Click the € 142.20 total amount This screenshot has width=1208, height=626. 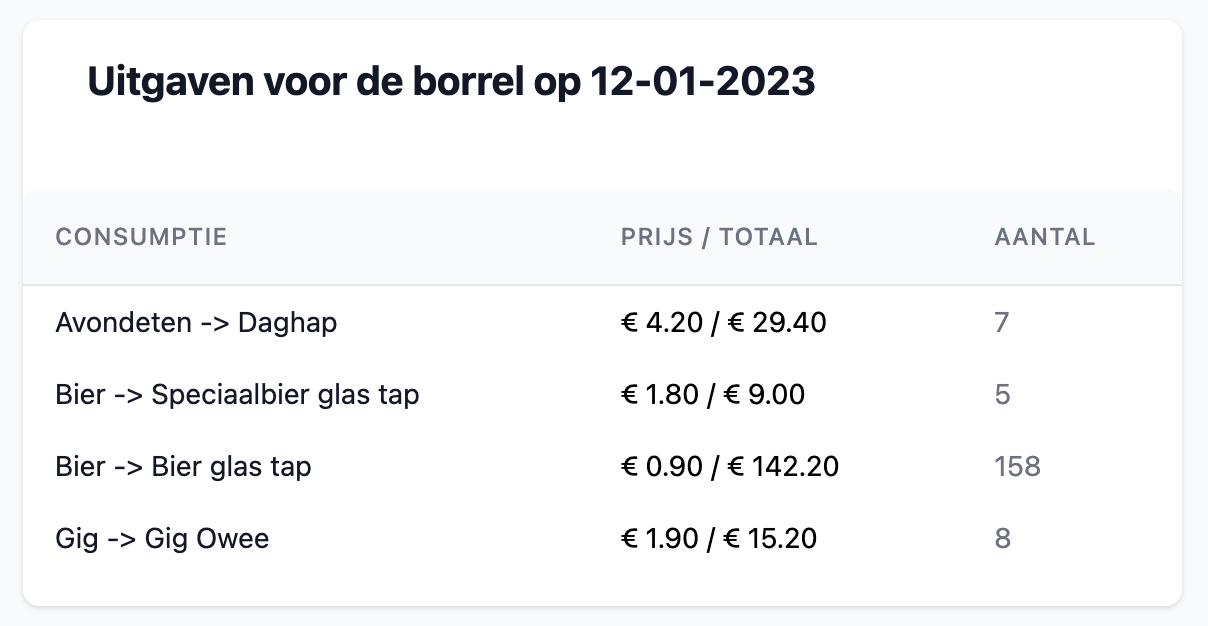click(781, 467)
